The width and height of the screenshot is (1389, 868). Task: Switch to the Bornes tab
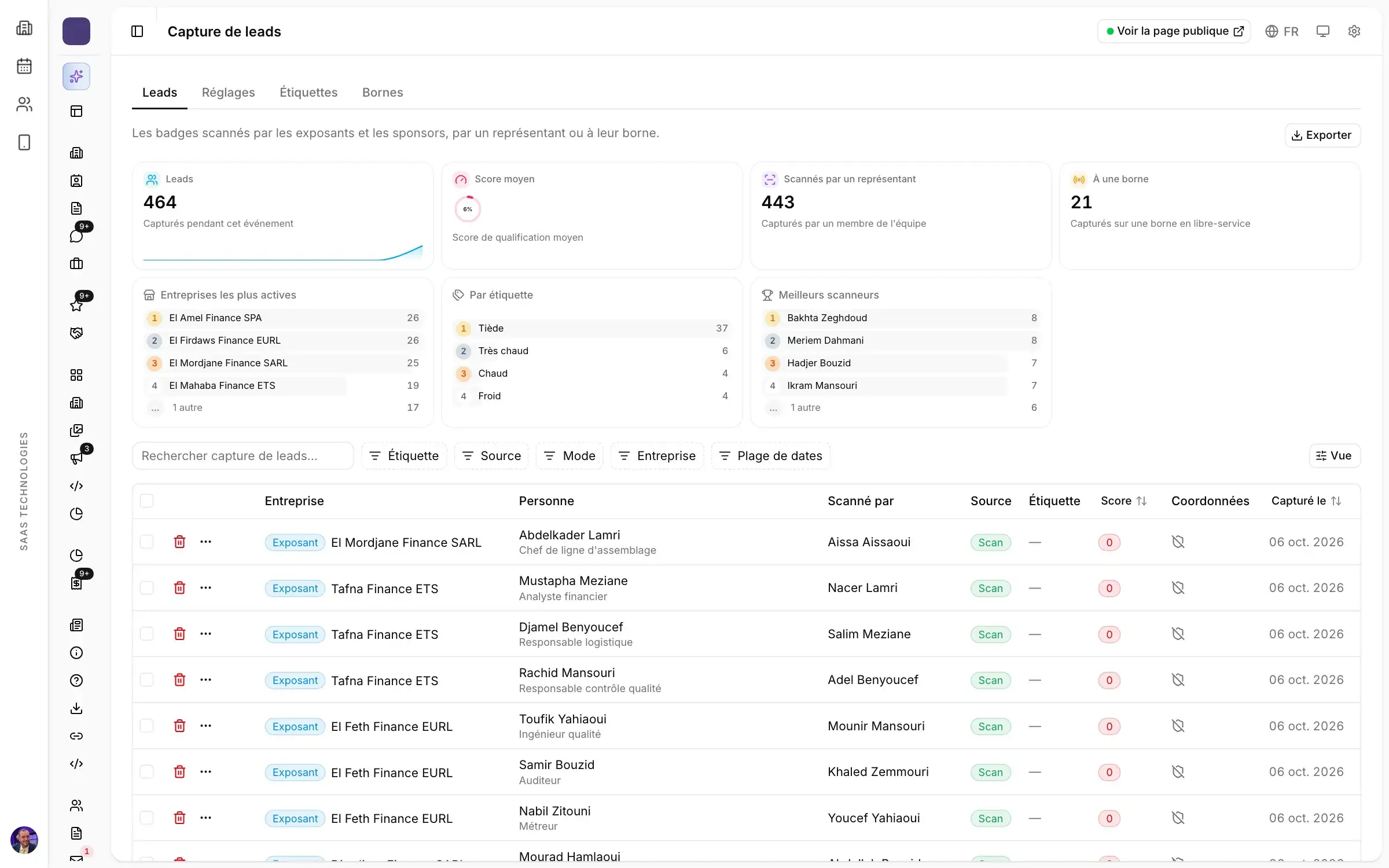(x=383, y=93)
